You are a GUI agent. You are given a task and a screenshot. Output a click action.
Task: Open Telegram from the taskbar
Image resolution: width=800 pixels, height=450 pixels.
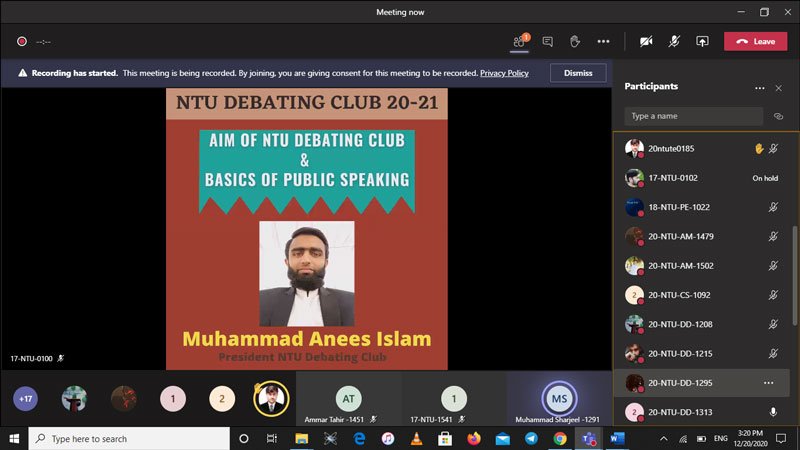[x=531, y=438]
